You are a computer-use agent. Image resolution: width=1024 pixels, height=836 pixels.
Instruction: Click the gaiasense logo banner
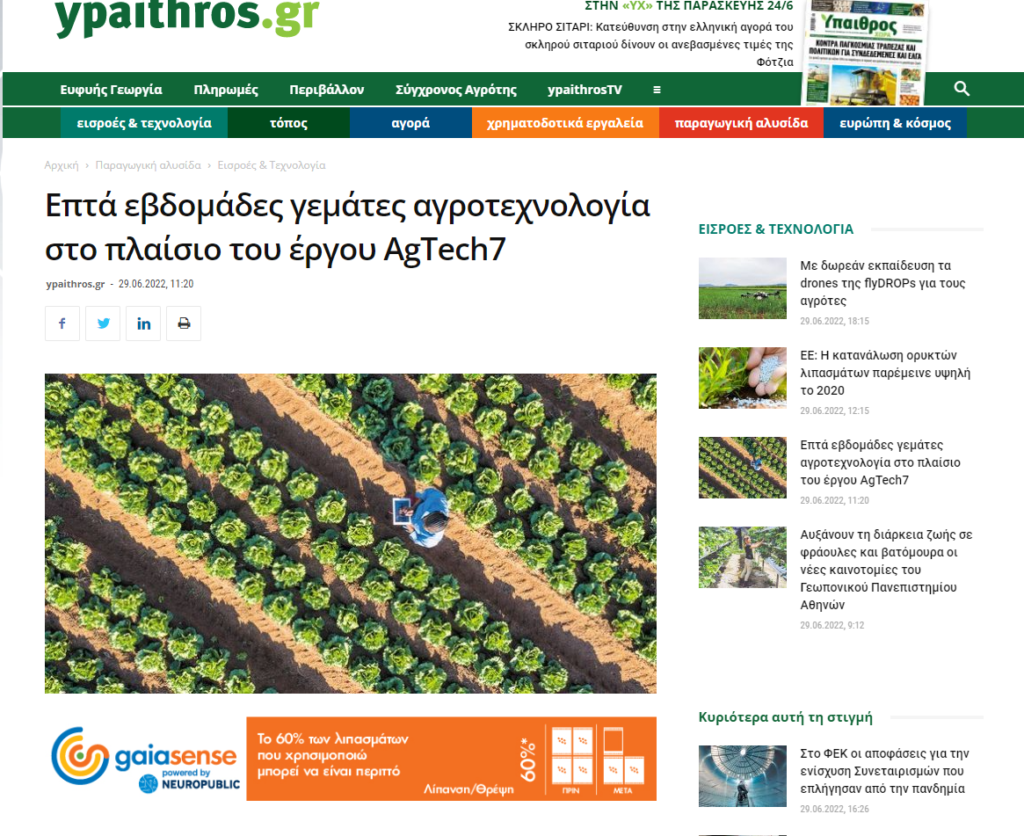145,758
